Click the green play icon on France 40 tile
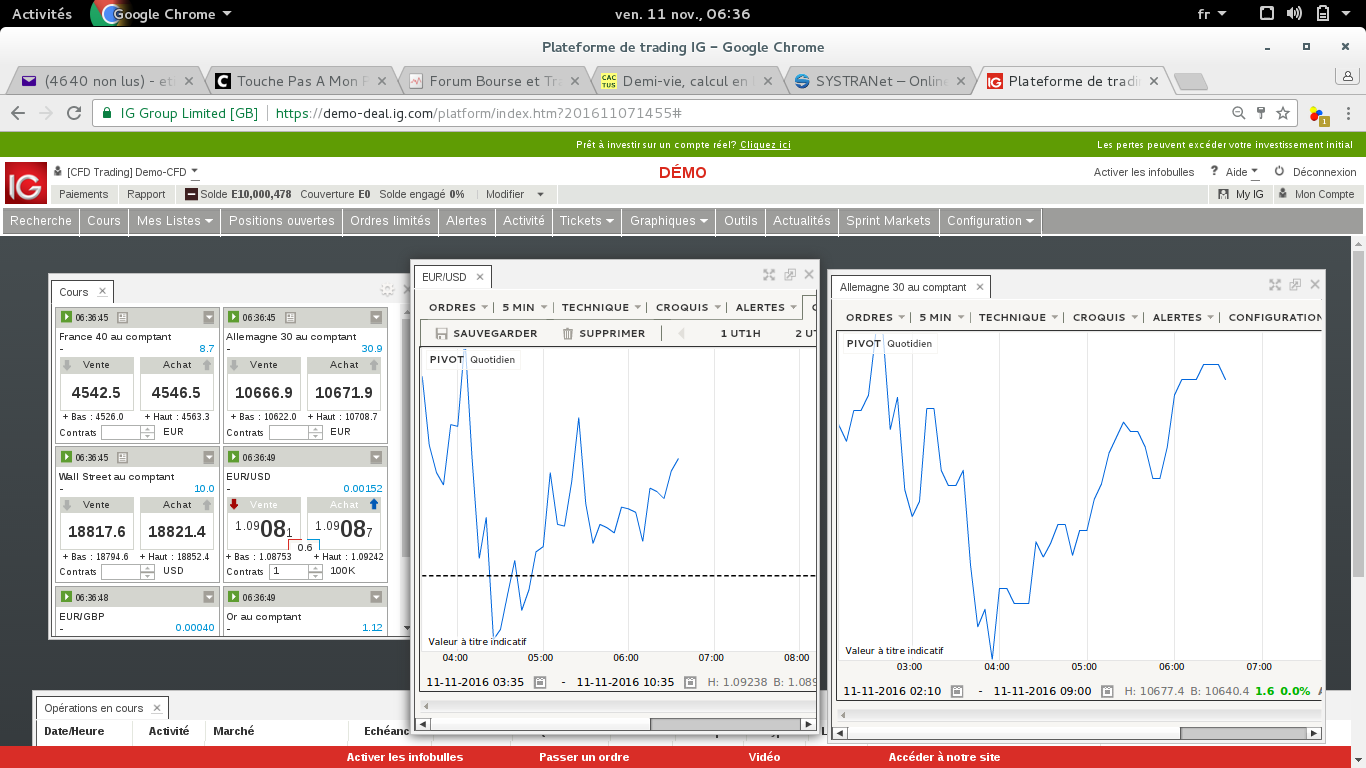Screen dimensions: 1366x768 coord(66,318)
